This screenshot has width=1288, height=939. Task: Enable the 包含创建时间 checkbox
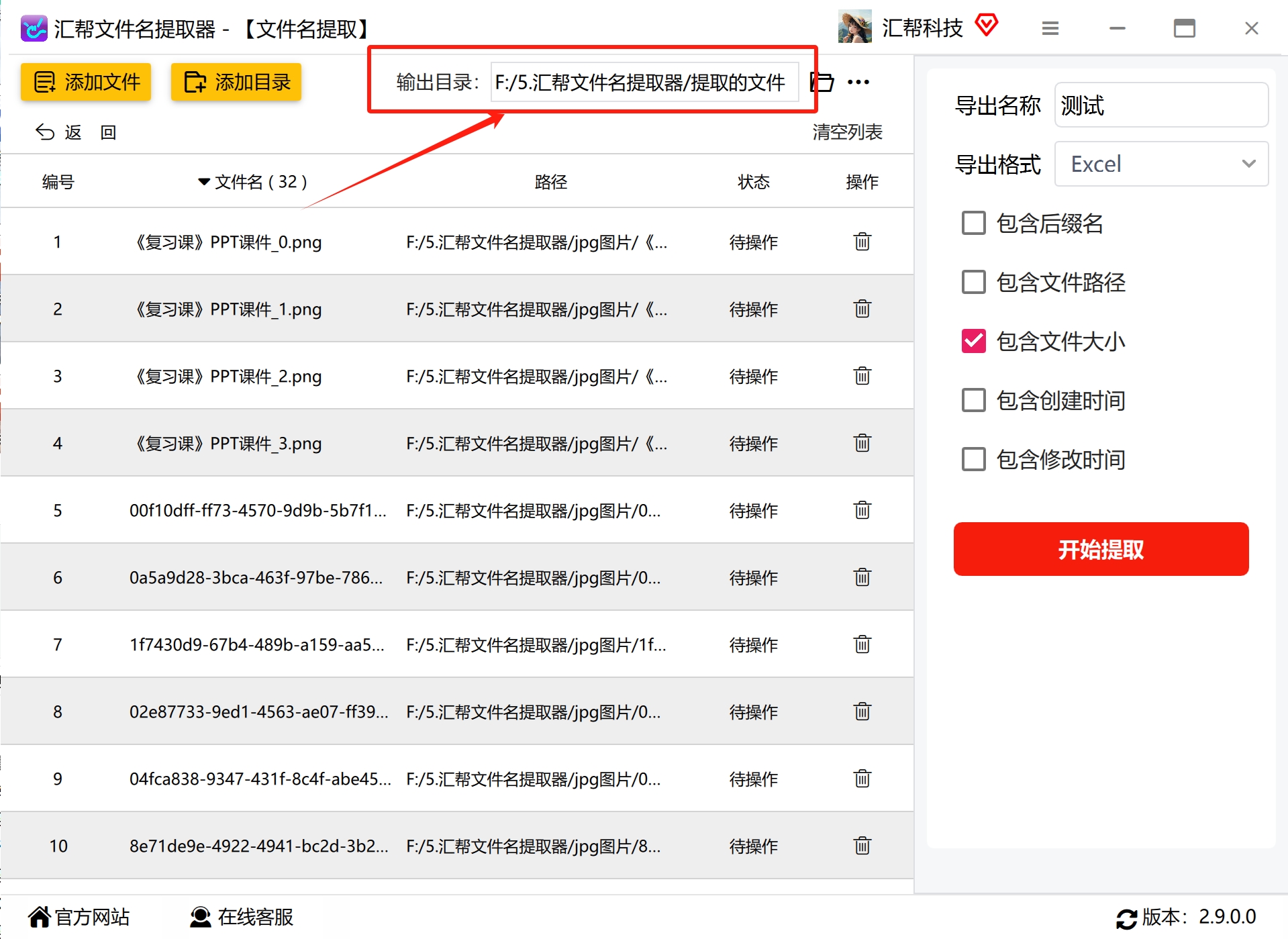[973, 400]
